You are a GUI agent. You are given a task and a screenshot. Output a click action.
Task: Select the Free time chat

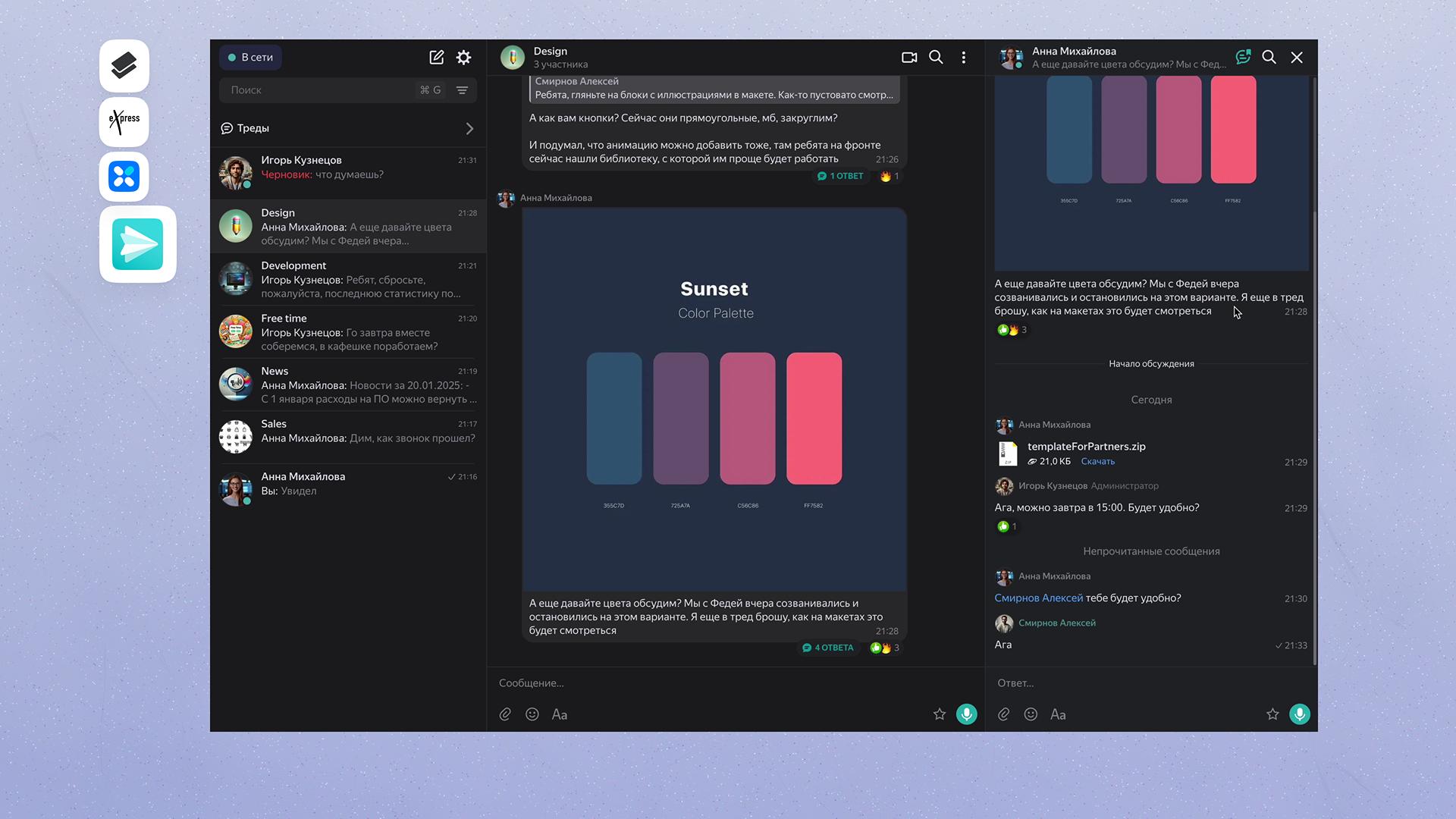click(349, 332)
